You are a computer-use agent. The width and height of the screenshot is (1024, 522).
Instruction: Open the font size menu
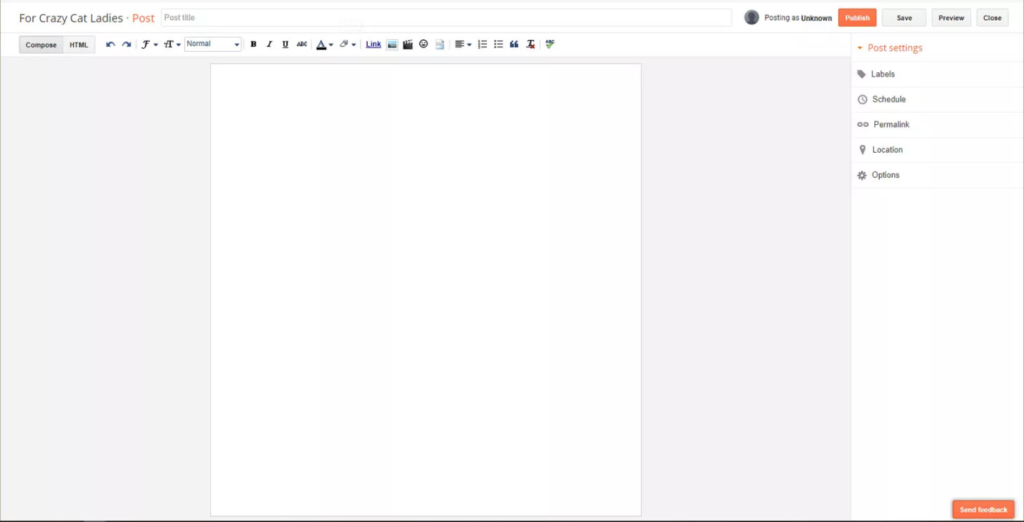pos(172,44)
